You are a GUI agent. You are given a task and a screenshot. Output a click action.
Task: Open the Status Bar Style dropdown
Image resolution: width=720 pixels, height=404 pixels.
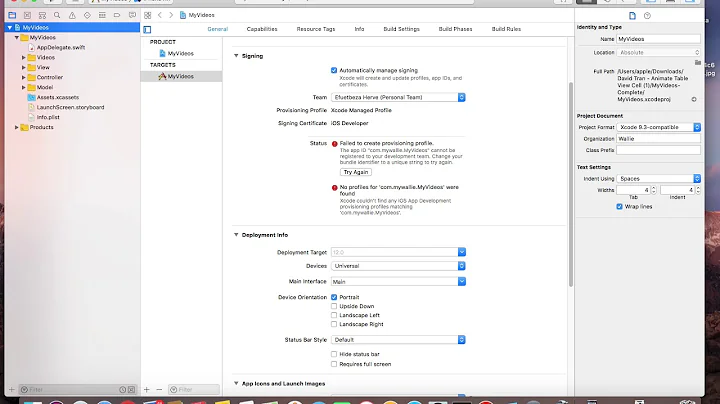(x=398, y=340)
